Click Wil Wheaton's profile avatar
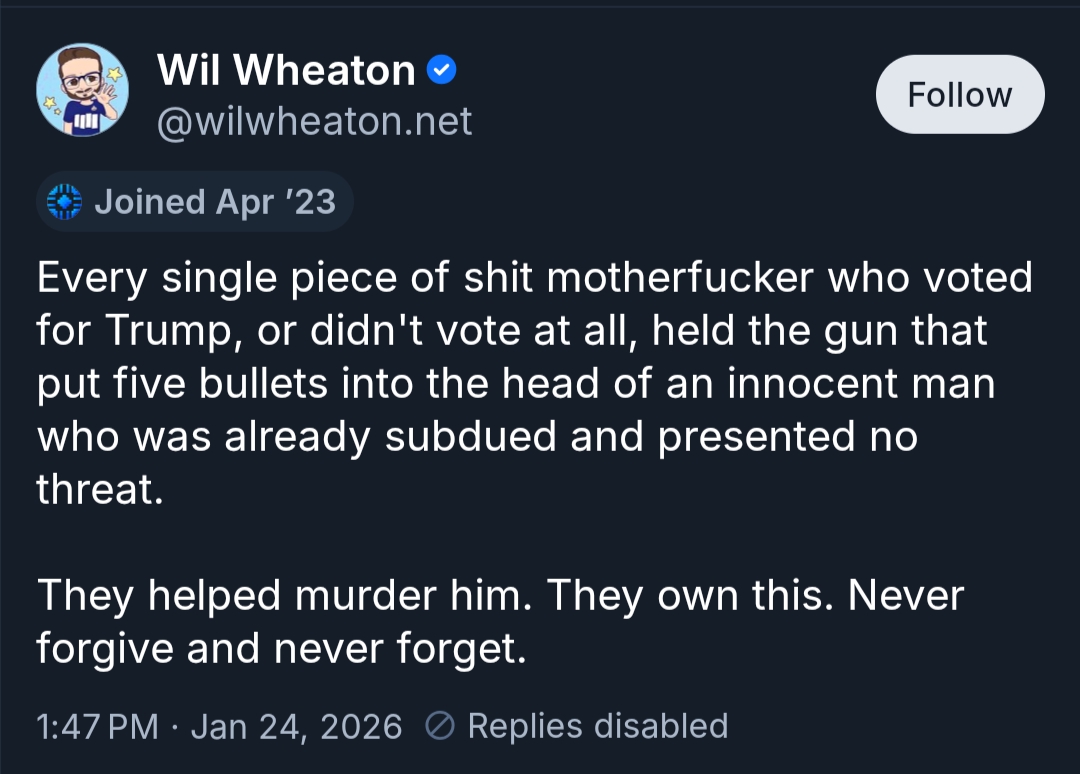The height and width of the screenshot is (774, 1080). (82, 90)
